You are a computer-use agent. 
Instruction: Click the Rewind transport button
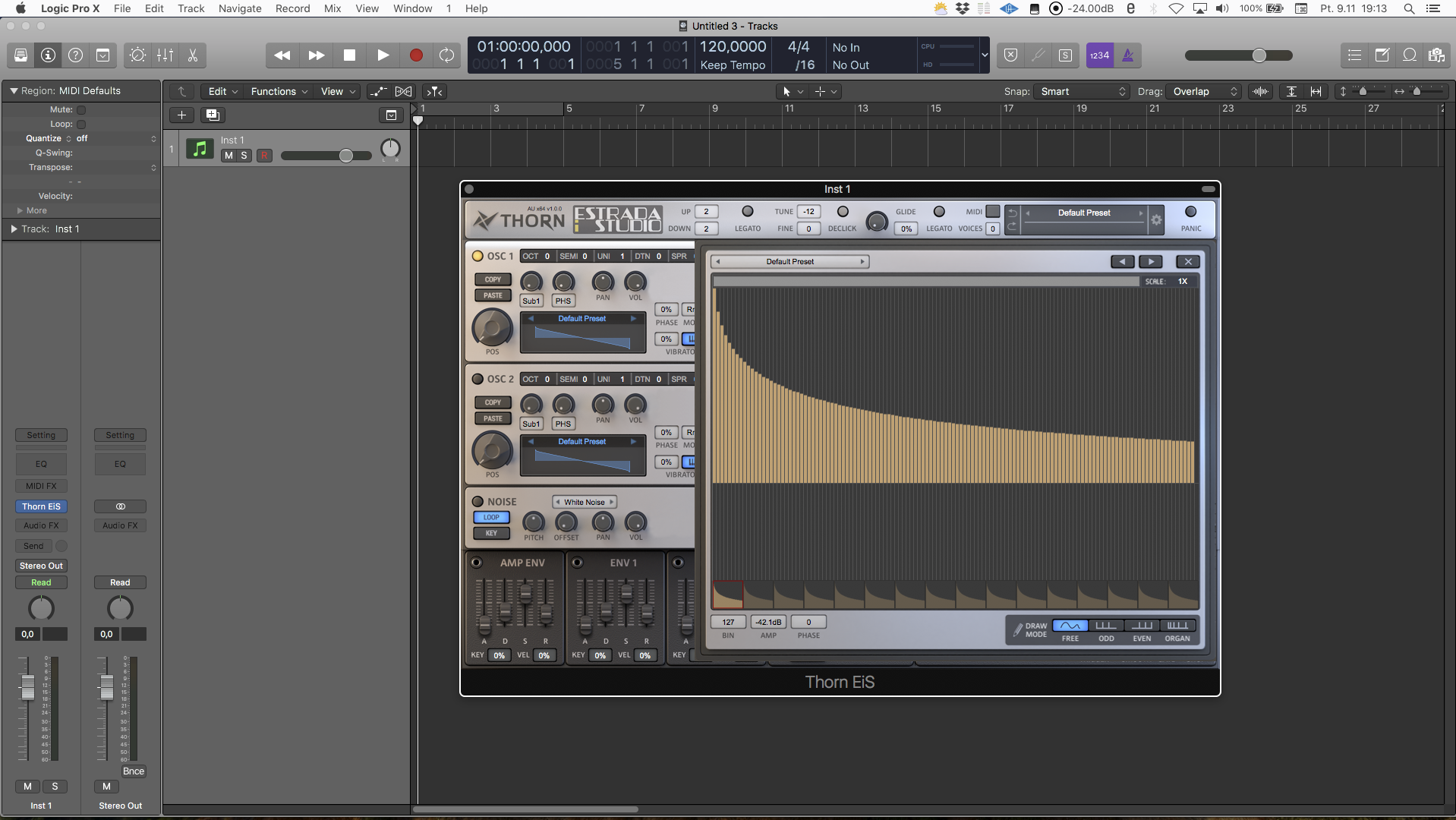point(282,55)
